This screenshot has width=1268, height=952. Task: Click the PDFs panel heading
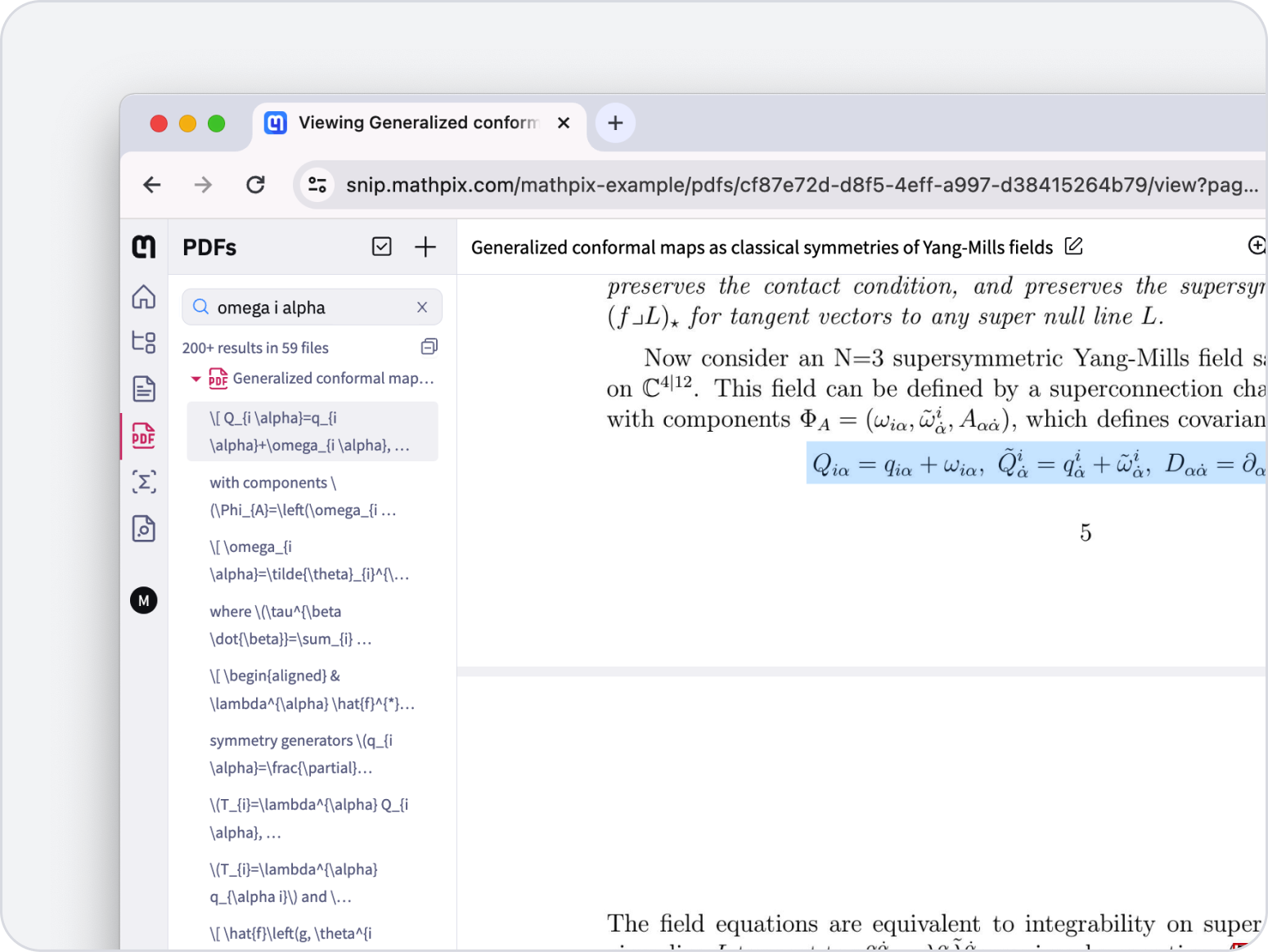click(x=209, y=247)
